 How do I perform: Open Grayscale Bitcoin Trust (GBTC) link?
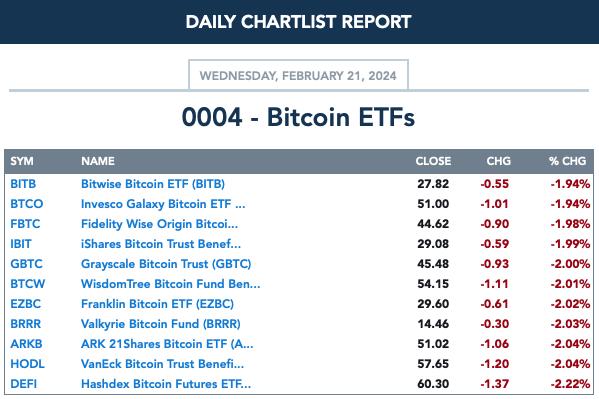166,264
